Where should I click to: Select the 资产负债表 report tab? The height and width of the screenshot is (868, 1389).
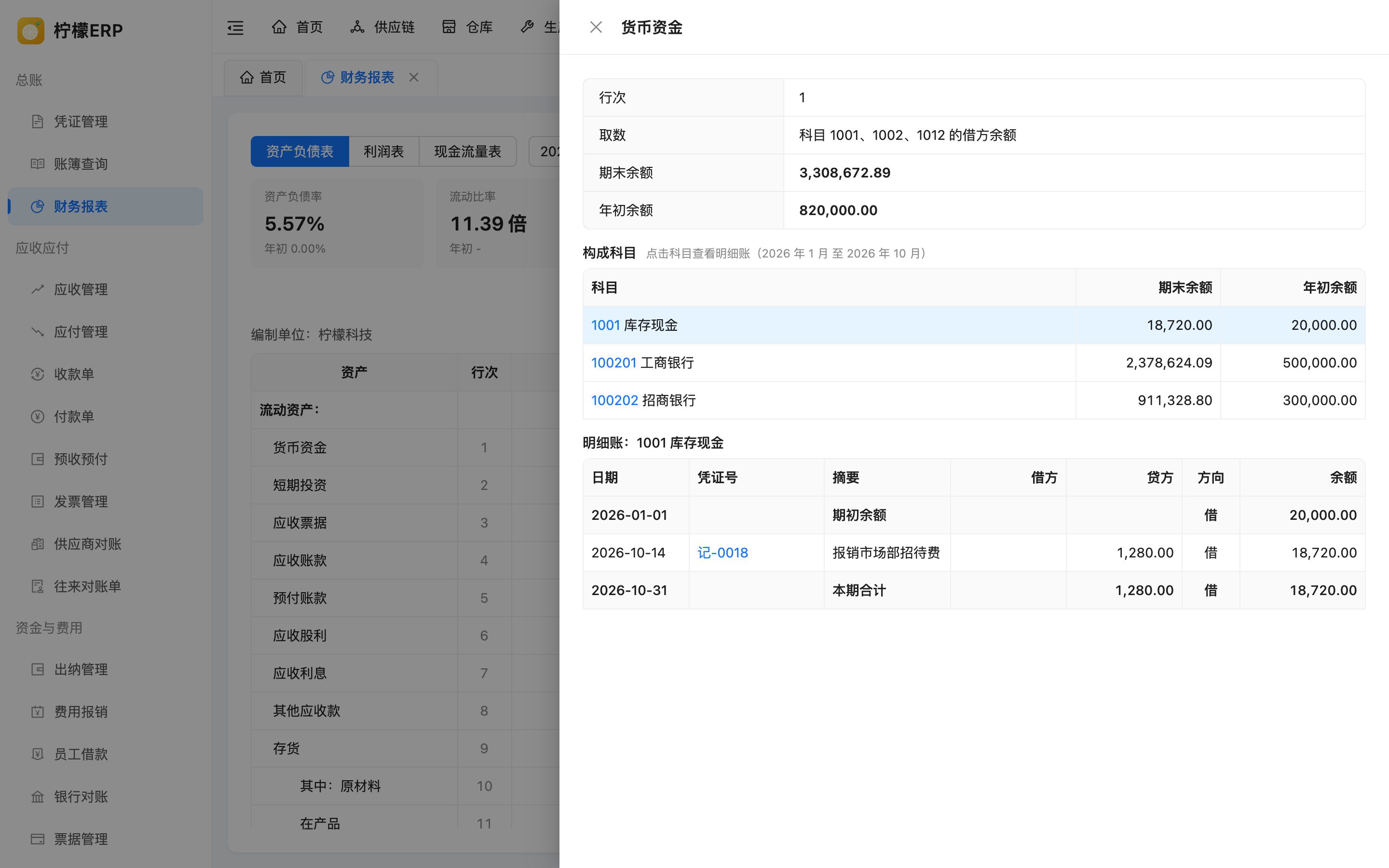pyautogui.click(x=300, y=151)
